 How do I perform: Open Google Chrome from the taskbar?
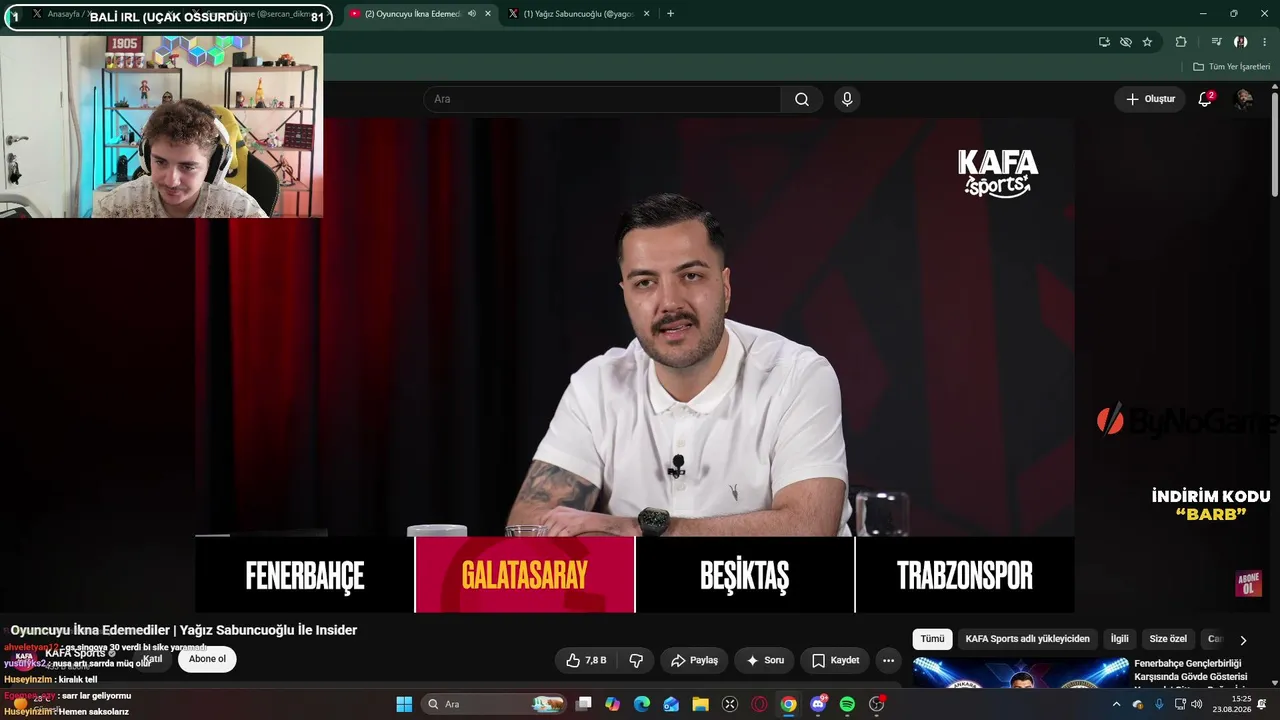click(789, 704)
